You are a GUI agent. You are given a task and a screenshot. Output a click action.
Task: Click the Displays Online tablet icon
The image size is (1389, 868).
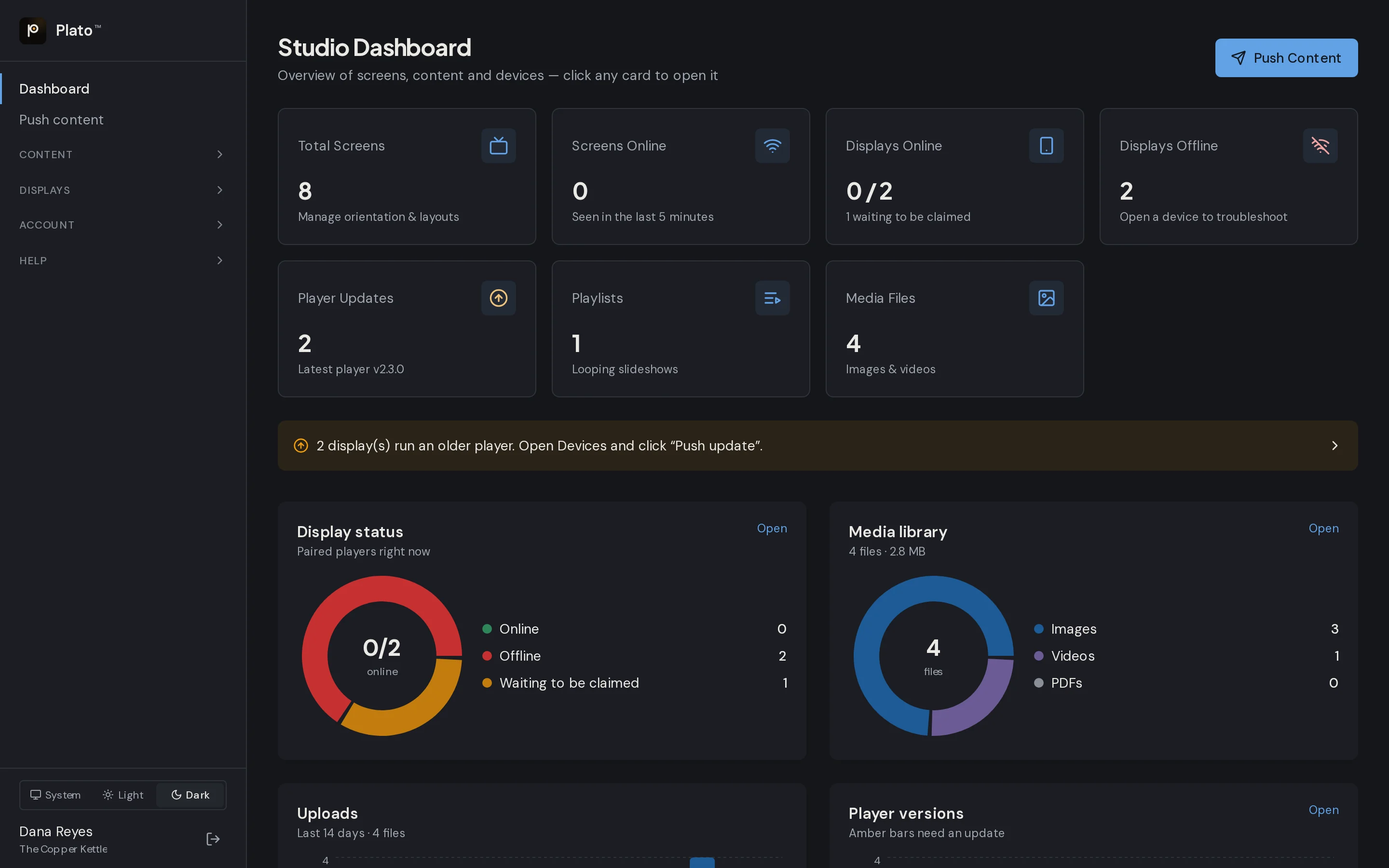[x=1046, y=146]
